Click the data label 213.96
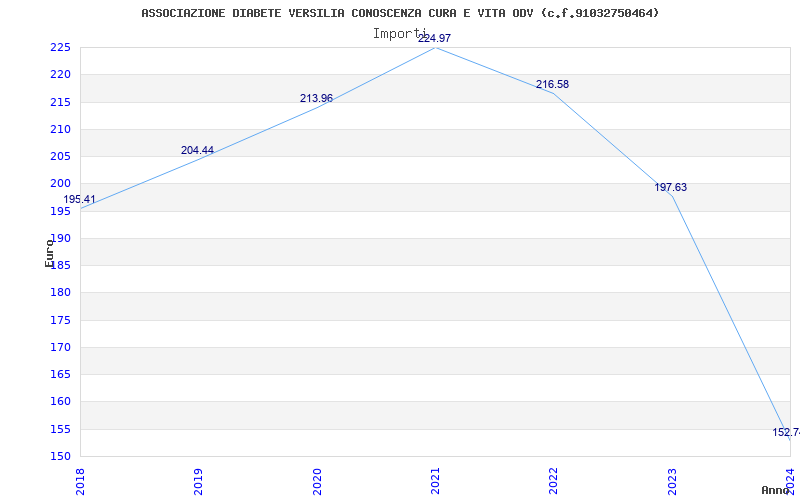The height and width of the screenshot is (500, 800). click(x=316, y=98)
